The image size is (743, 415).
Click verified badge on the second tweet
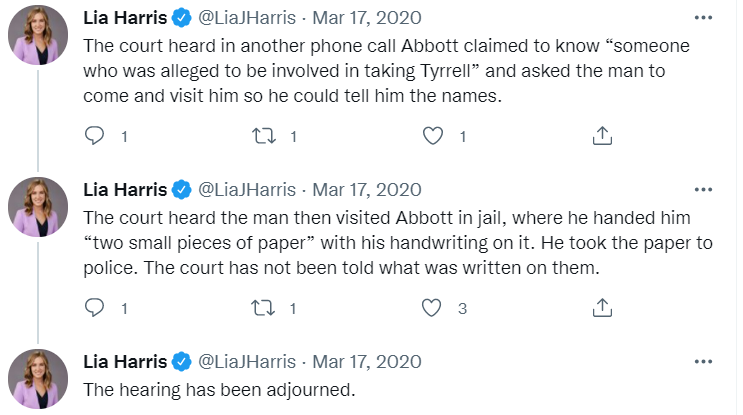(x=182, y=189)
